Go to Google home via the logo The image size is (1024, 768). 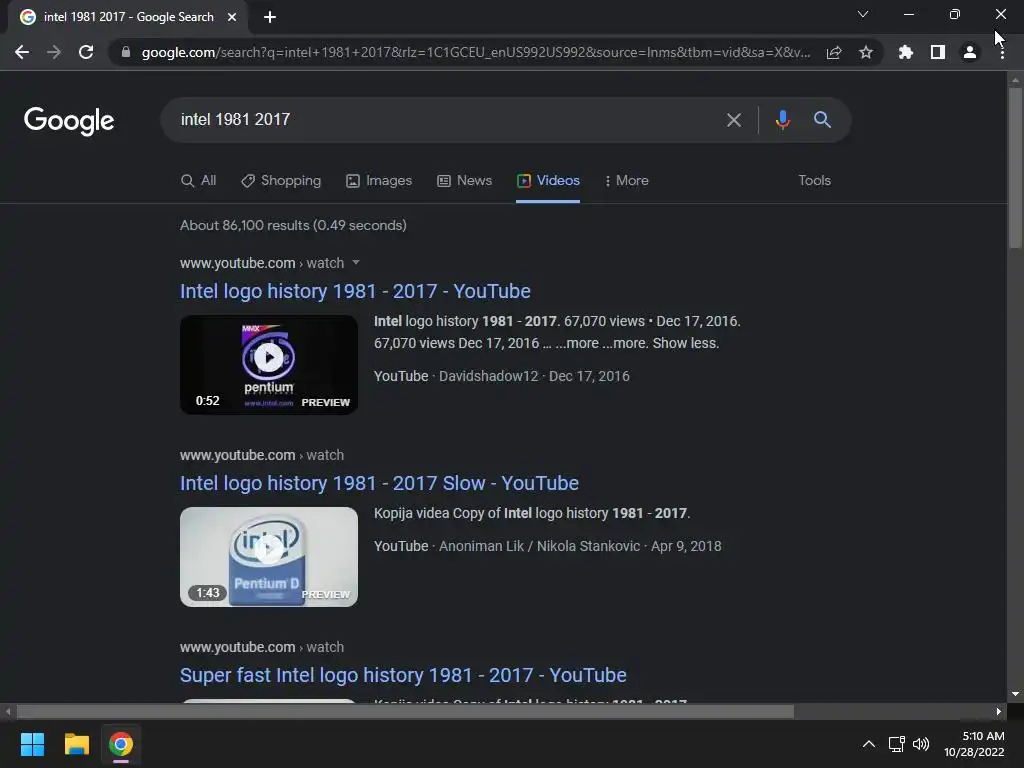[x=69, y=121]
